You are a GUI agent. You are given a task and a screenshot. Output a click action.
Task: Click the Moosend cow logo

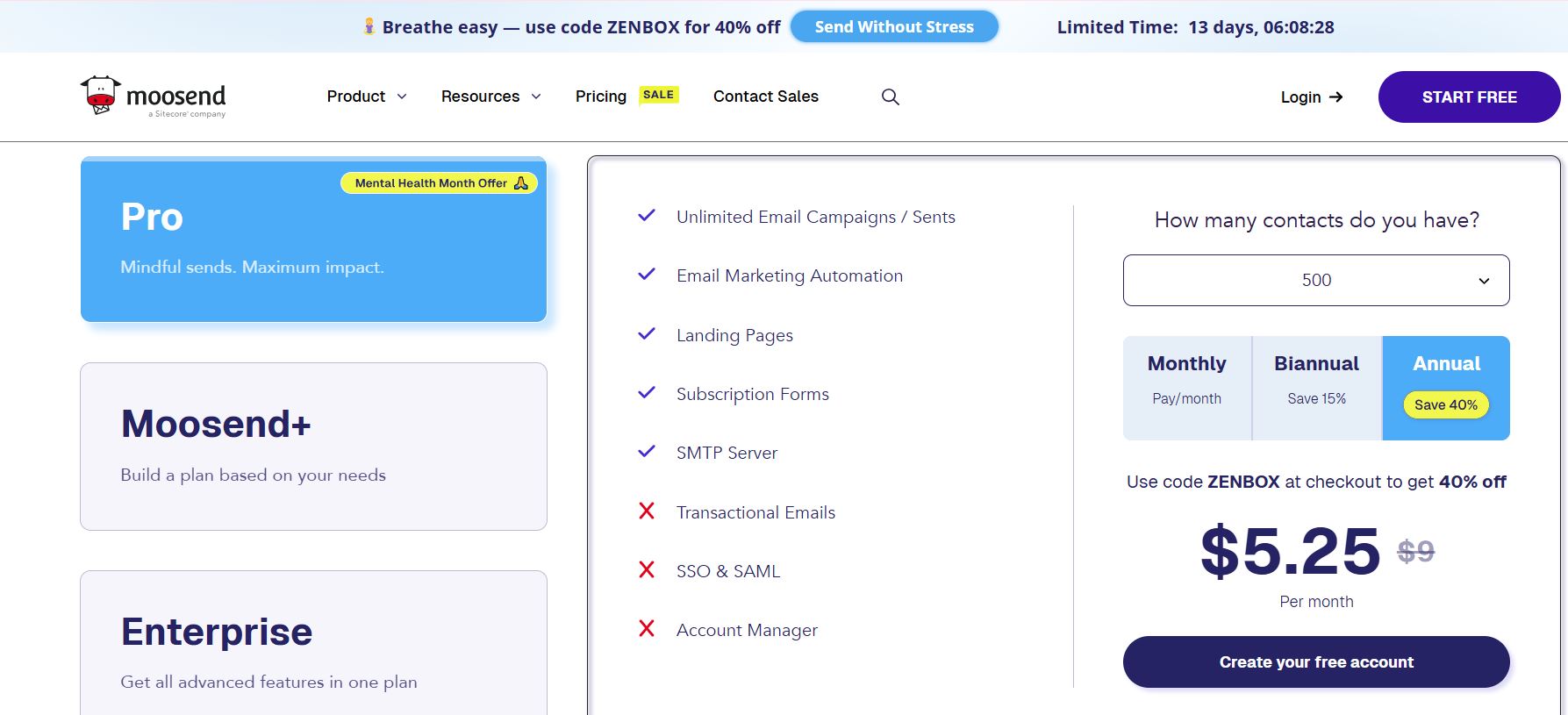[x=153, y=97]
